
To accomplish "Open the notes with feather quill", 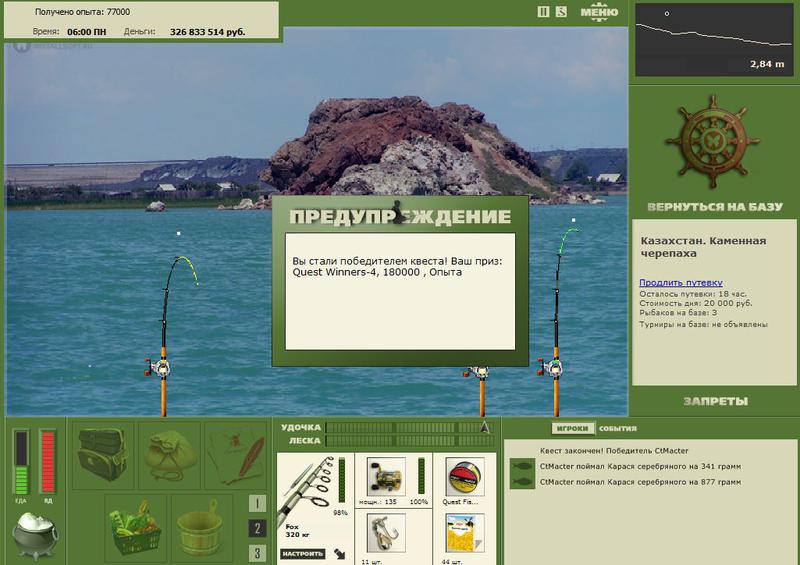I will (x=236, y=455).
